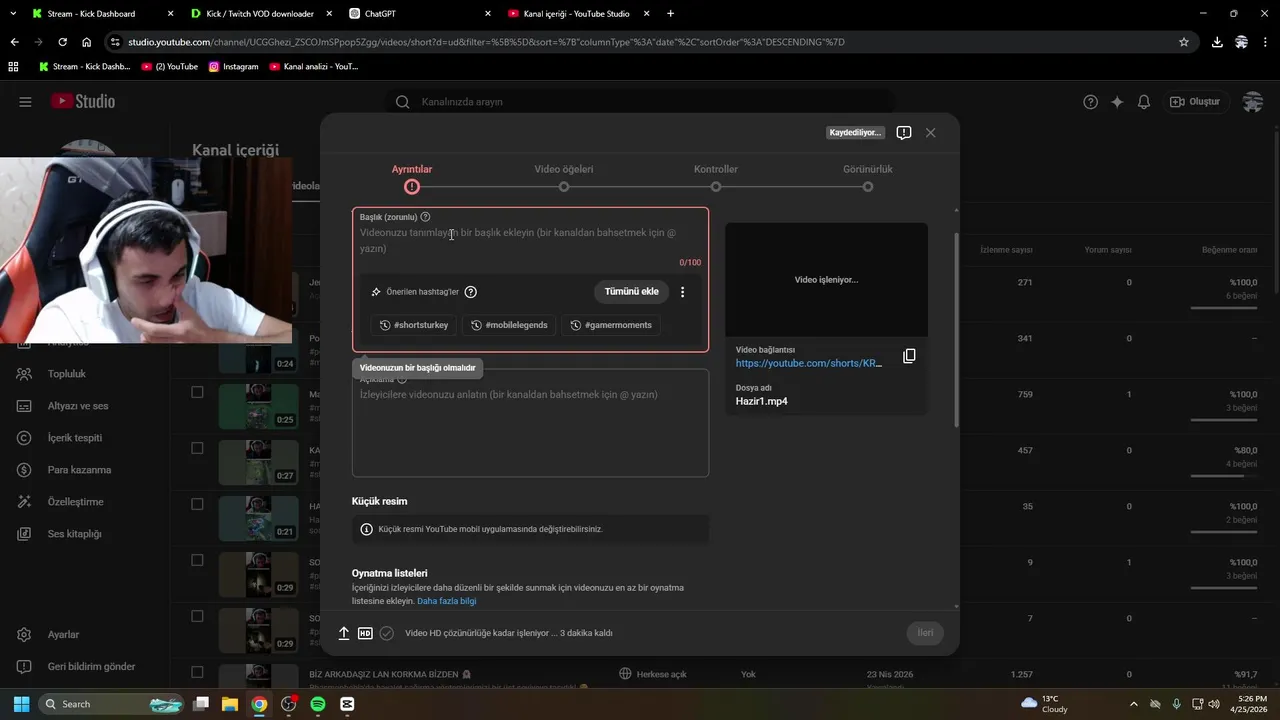
Task: Open the Oluştur create button
Action: (x=1195, y=102)
